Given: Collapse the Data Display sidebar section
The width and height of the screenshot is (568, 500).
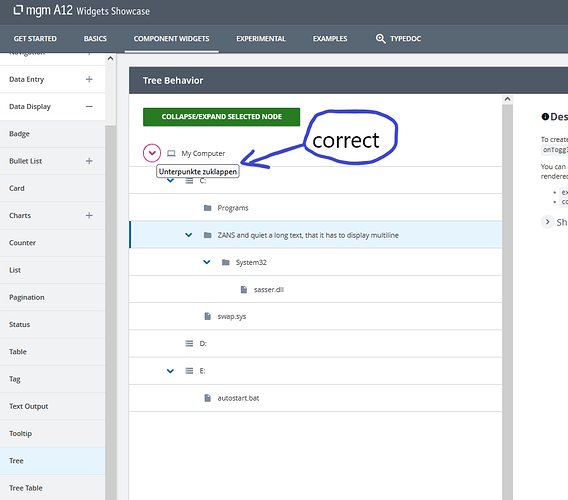Looking at the screenshot, I should tap(89, 107).
